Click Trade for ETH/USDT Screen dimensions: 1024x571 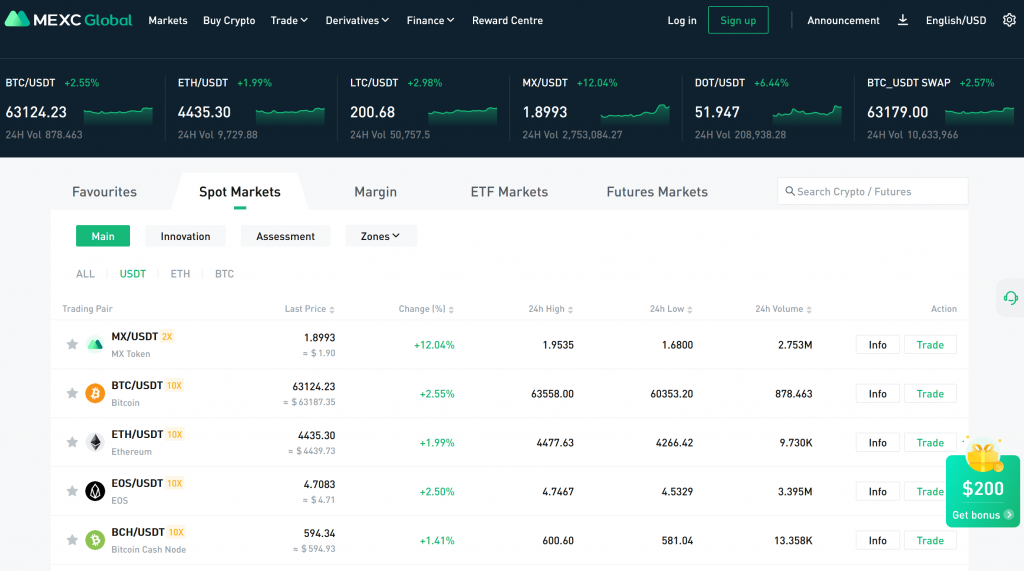[x=930, y=442]
